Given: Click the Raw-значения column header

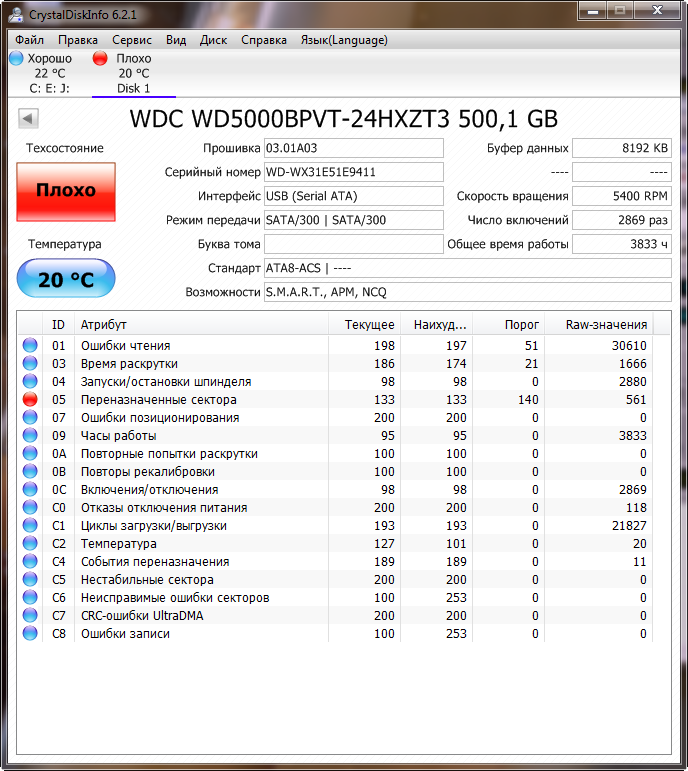Looking at the screenshot, I should (x=599, y=325).
